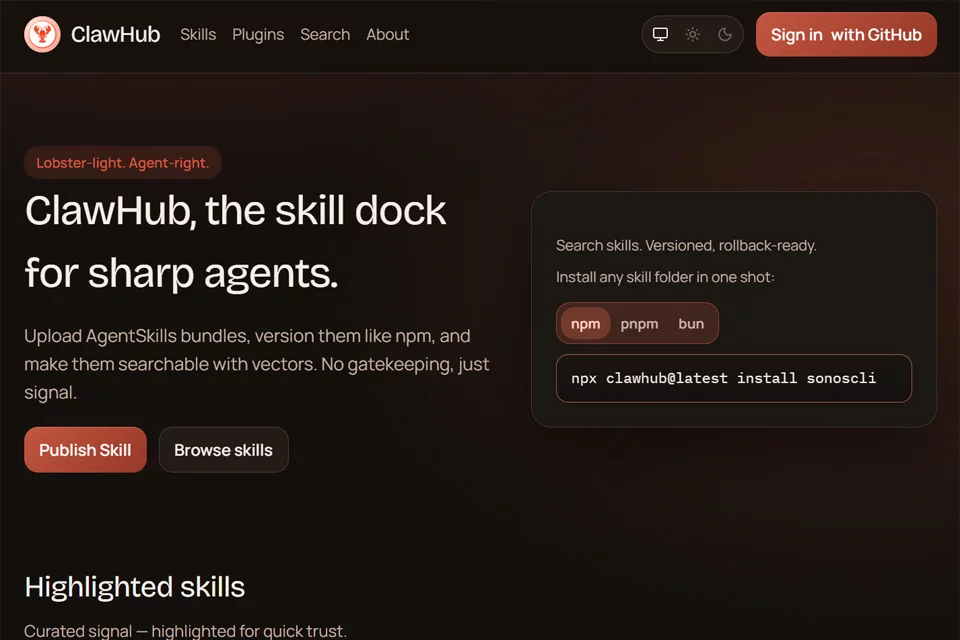Switch install command to pnpm
960x640 pixels.
(x=639, y=324)
